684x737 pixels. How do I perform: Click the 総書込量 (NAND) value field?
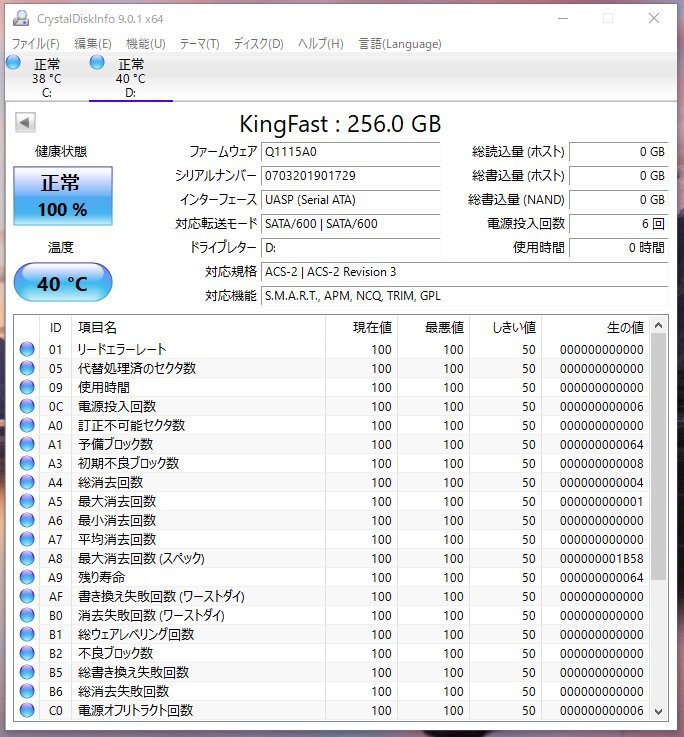619,200
